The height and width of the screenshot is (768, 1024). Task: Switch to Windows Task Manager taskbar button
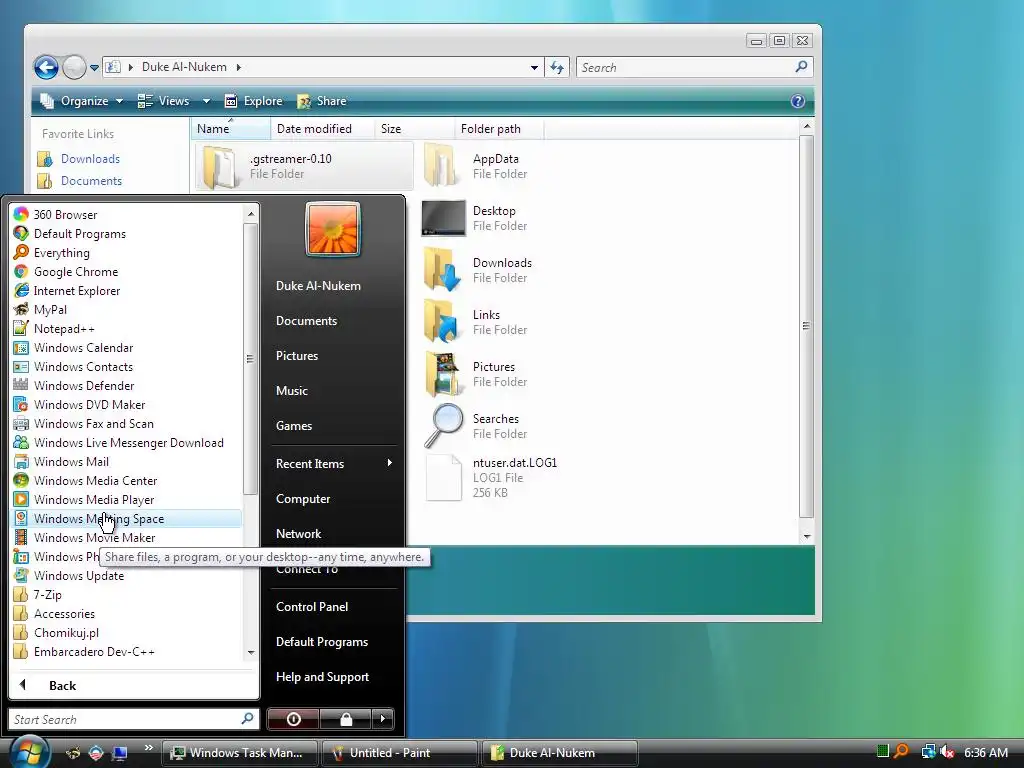(x=239, y=752)
